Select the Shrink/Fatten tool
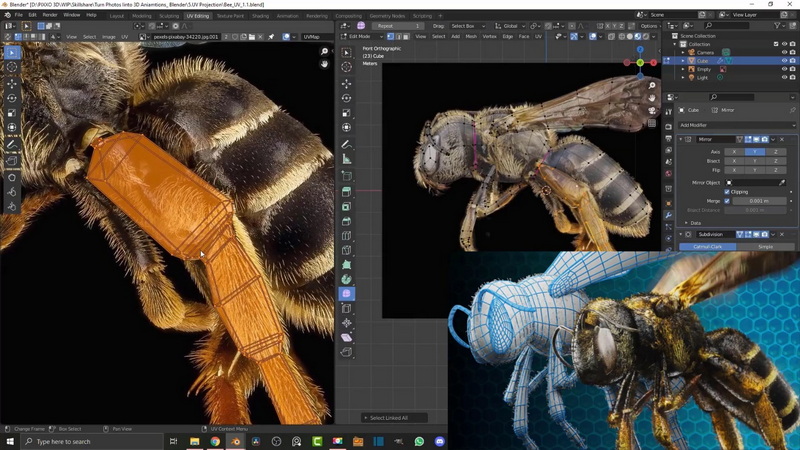 (x=346, y=323)
